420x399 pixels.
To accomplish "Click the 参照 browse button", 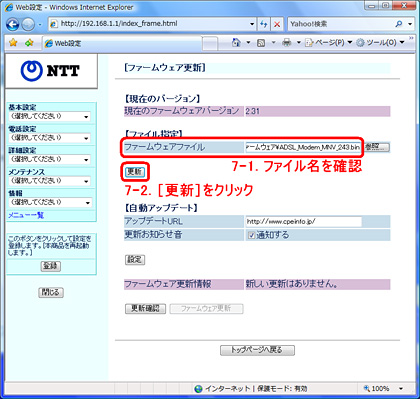I will coord(377,147).
